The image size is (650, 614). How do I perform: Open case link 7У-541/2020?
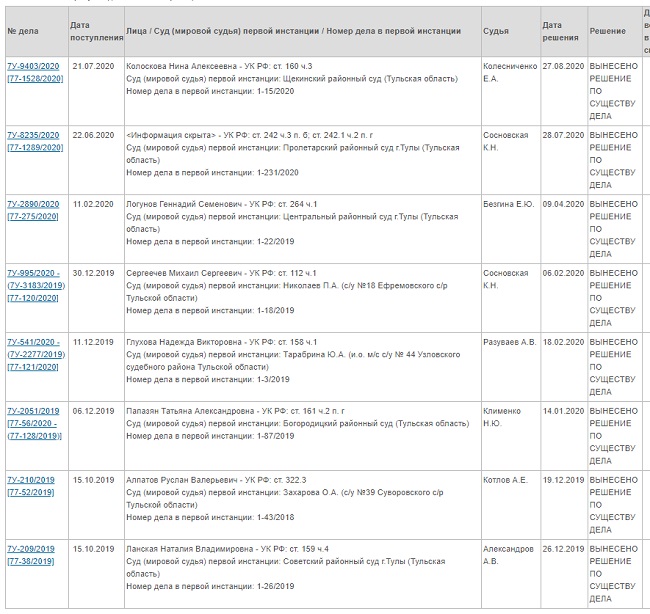pyautogui.click(x=33, y=342)
